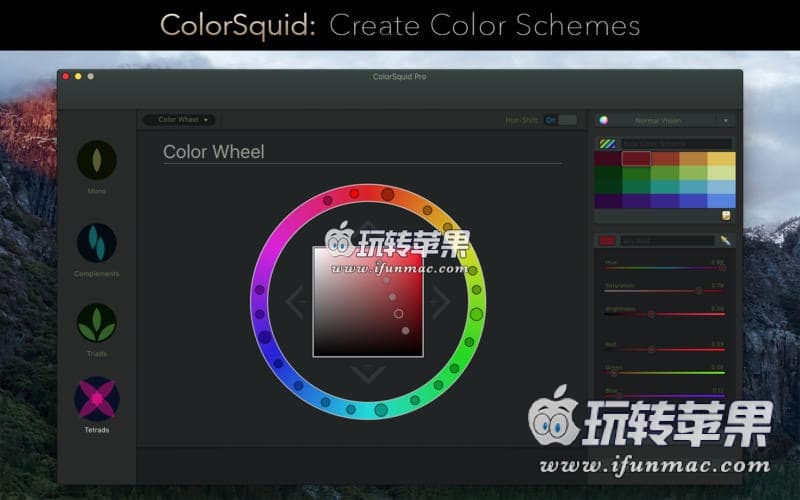This screenshot has width=800, height=500.
Task: Click the Tetrads label
Action: (x=97, y=430)
